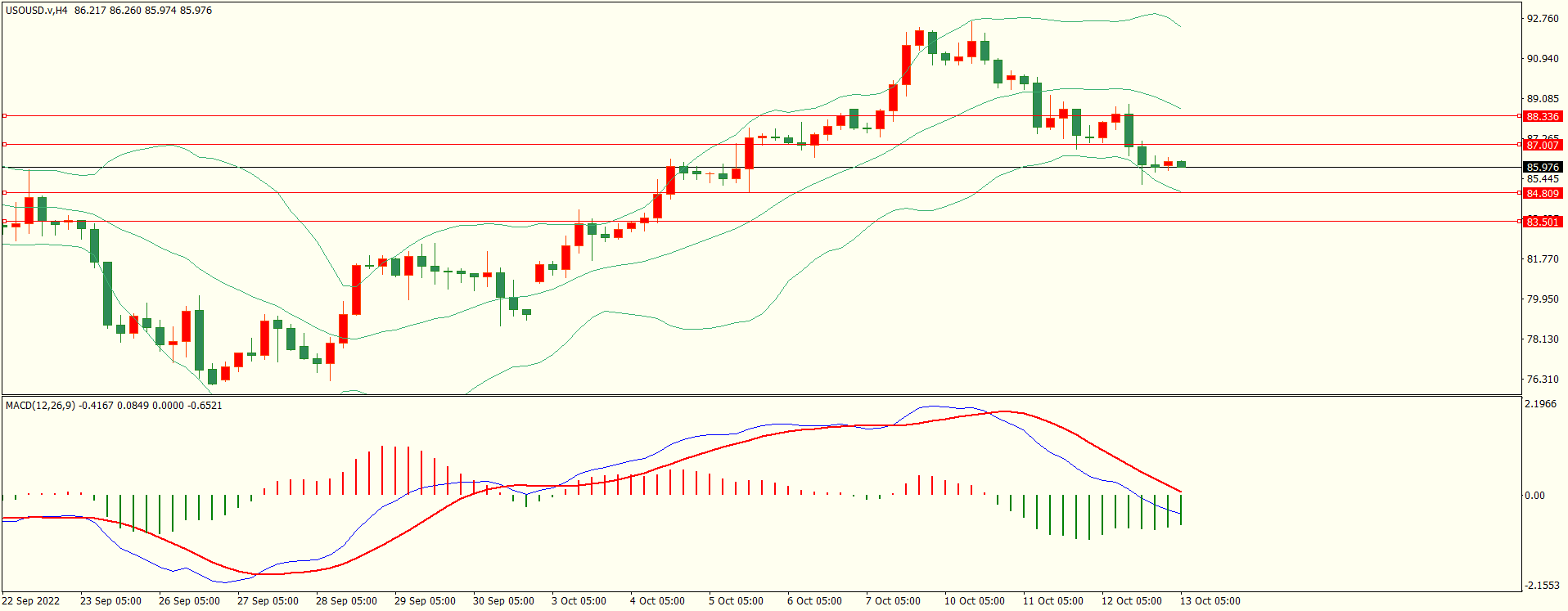The height and width of the screenshot is (611, 1568).
Task: Click the 12 Oct 05:00 date label
Action: (1132, 600)
